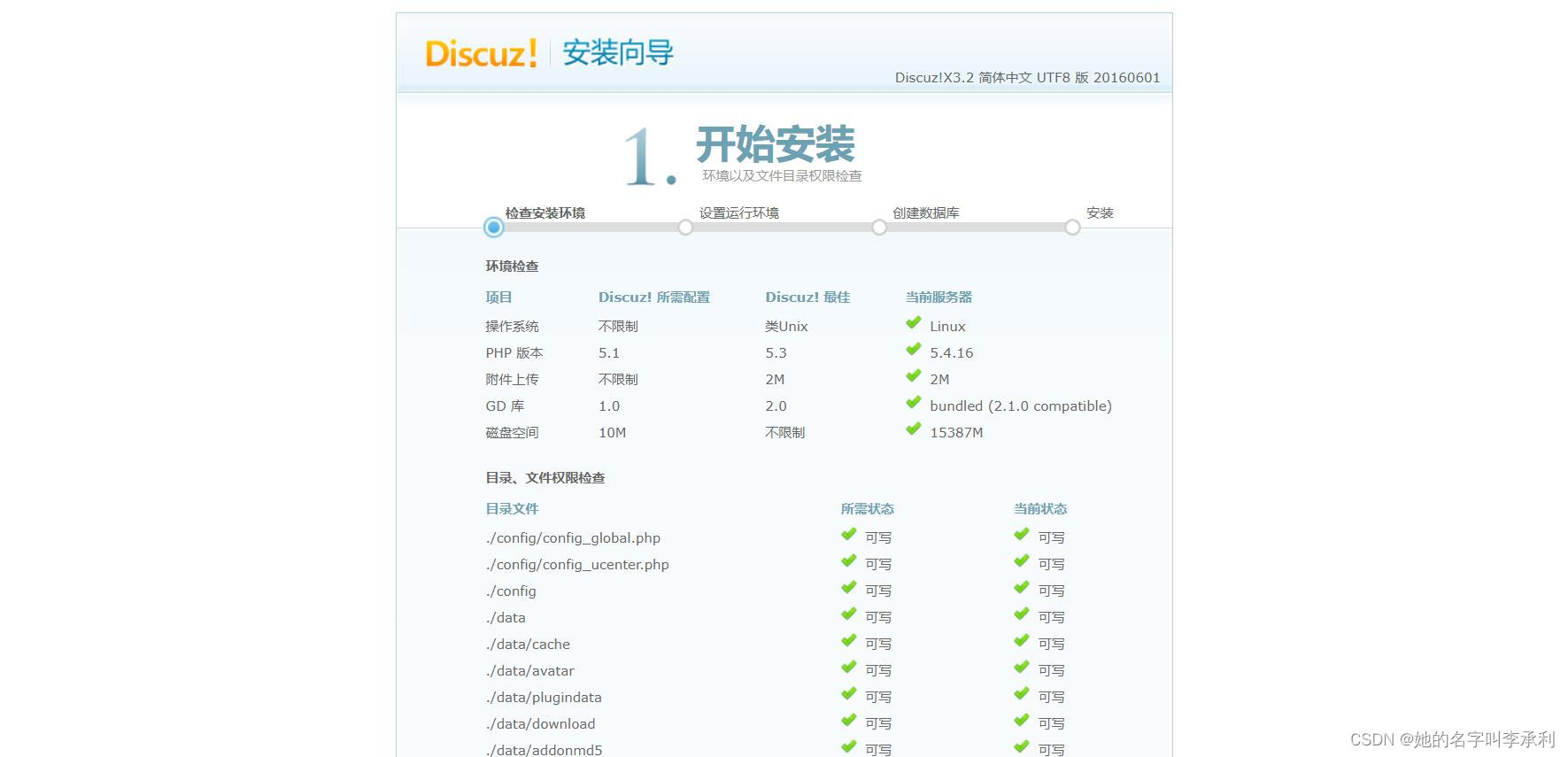Click the 所需状态 column header

click(868, 508)
